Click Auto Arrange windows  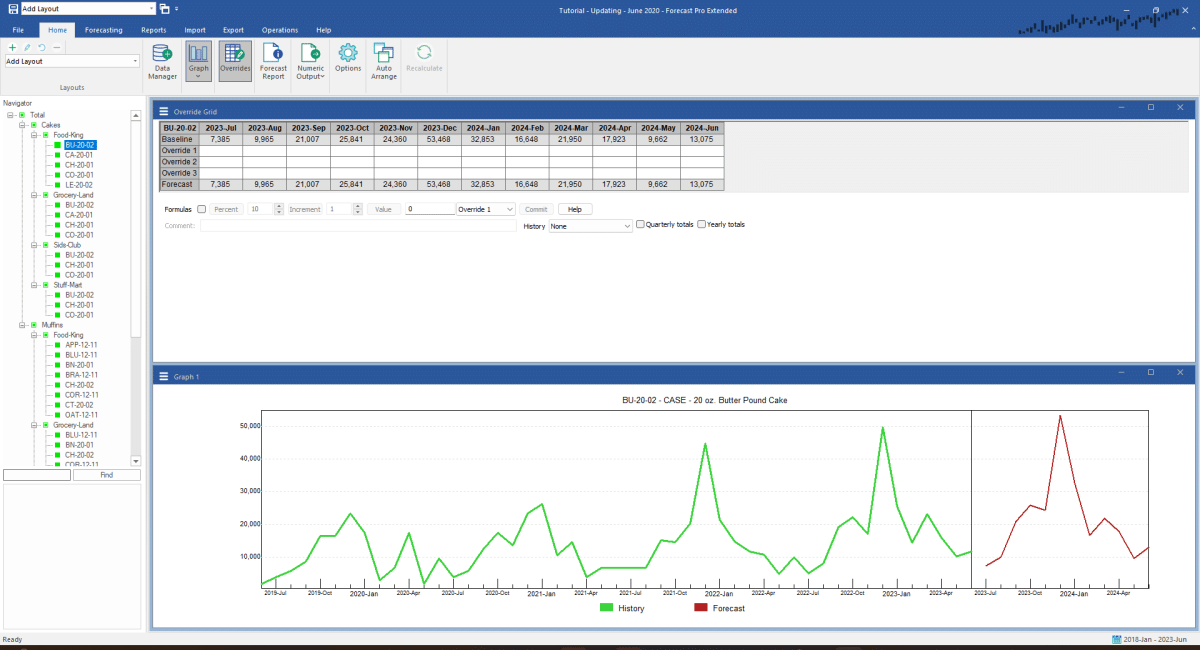coord(384,62)
